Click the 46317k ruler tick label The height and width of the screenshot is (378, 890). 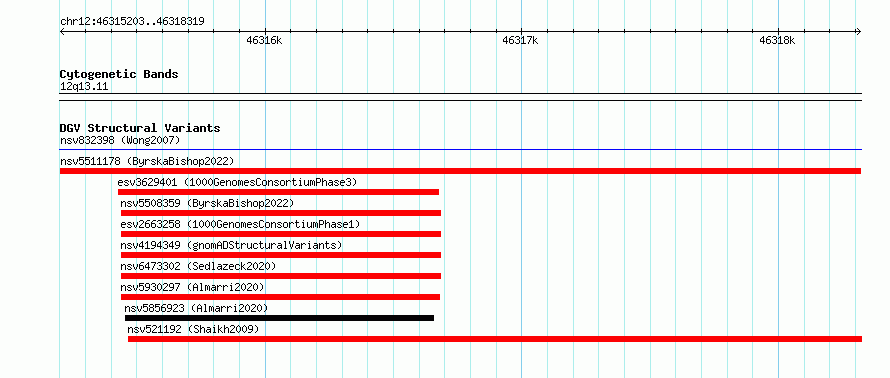pos(520,40)
